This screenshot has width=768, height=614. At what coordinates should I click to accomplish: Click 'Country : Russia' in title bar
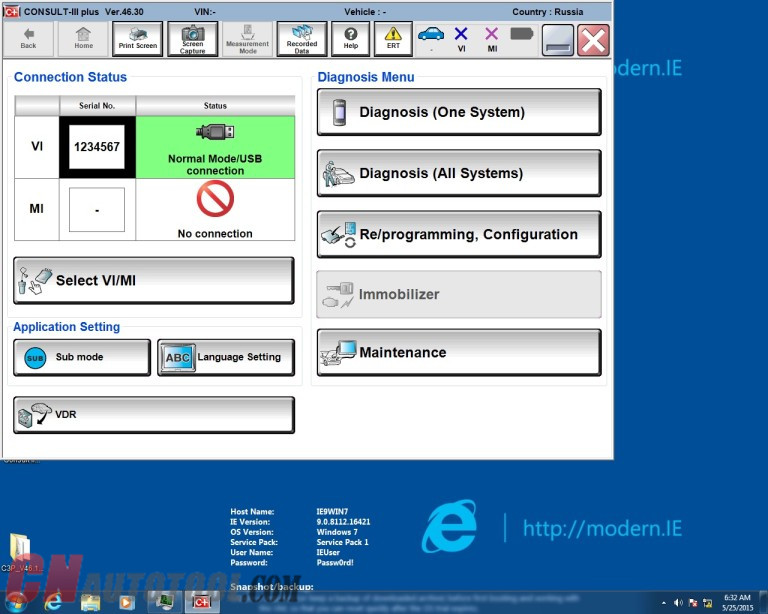(548, 12)
